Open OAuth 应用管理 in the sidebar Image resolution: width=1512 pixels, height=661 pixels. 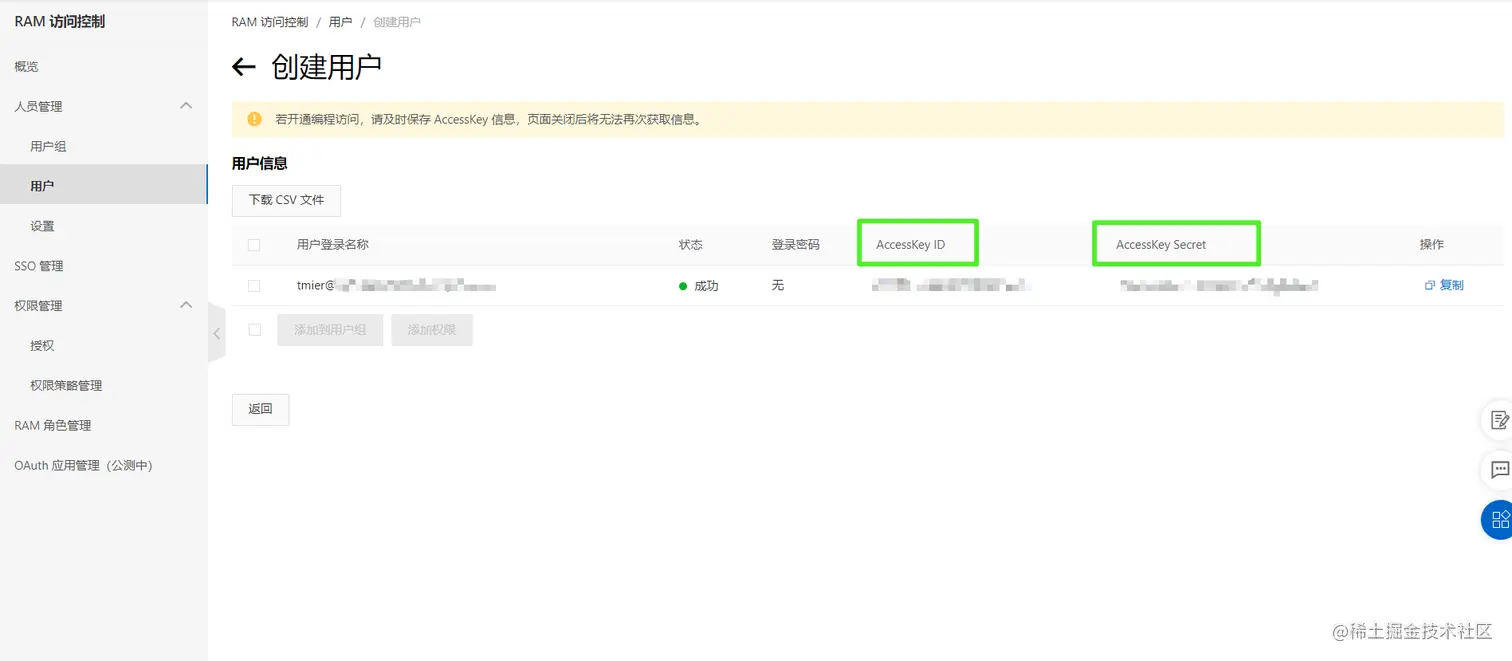83,466
